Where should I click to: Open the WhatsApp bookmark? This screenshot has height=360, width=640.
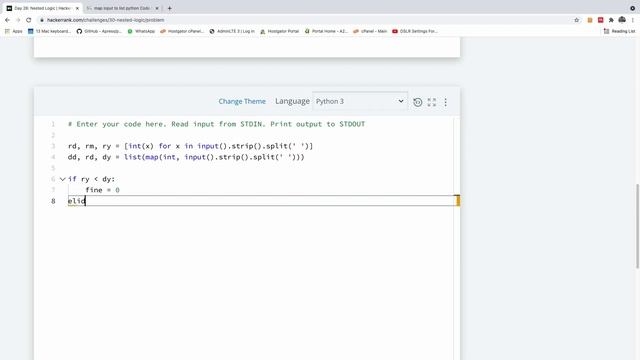(x=141, y=31)
